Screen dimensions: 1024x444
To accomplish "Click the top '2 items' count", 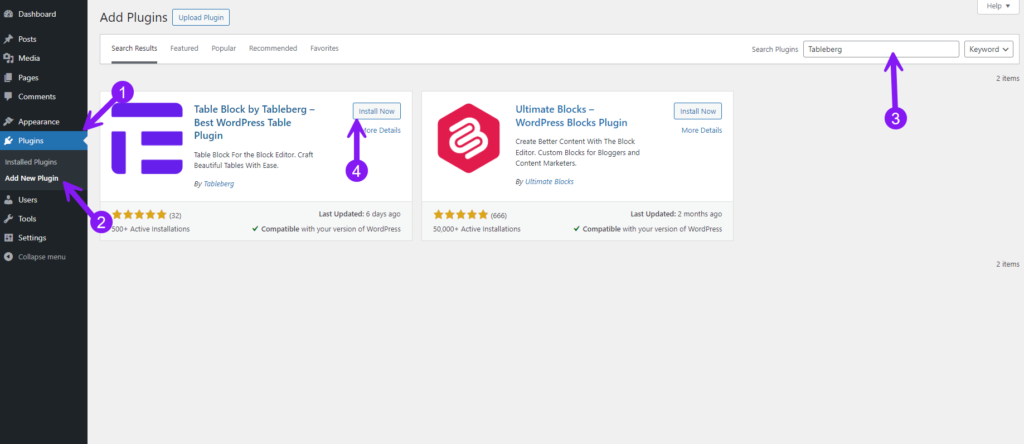I will [x=1007, y=78].
